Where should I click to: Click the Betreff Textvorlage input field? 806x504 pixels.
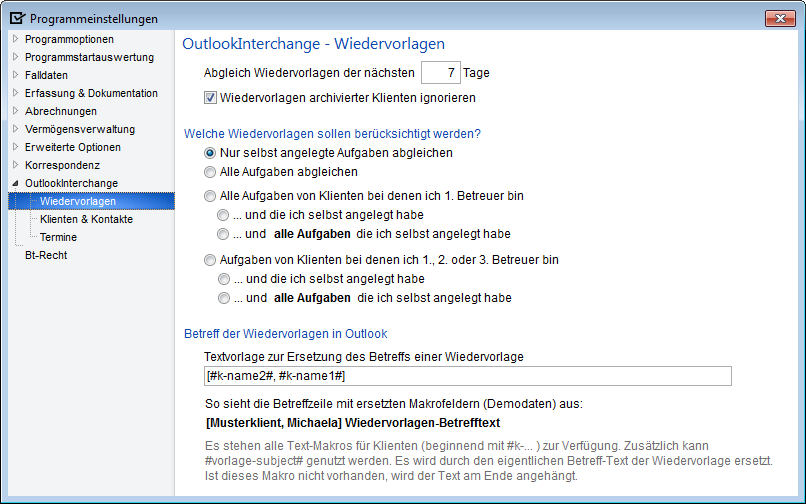pyautogui.click(x=468, y=376)
